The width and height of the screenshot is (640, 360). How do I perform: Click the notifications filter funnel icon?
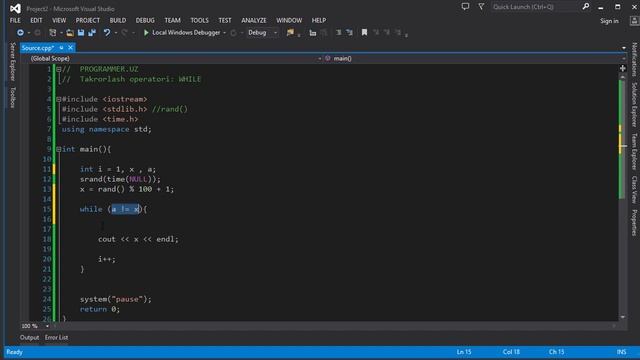click(481, 7)
